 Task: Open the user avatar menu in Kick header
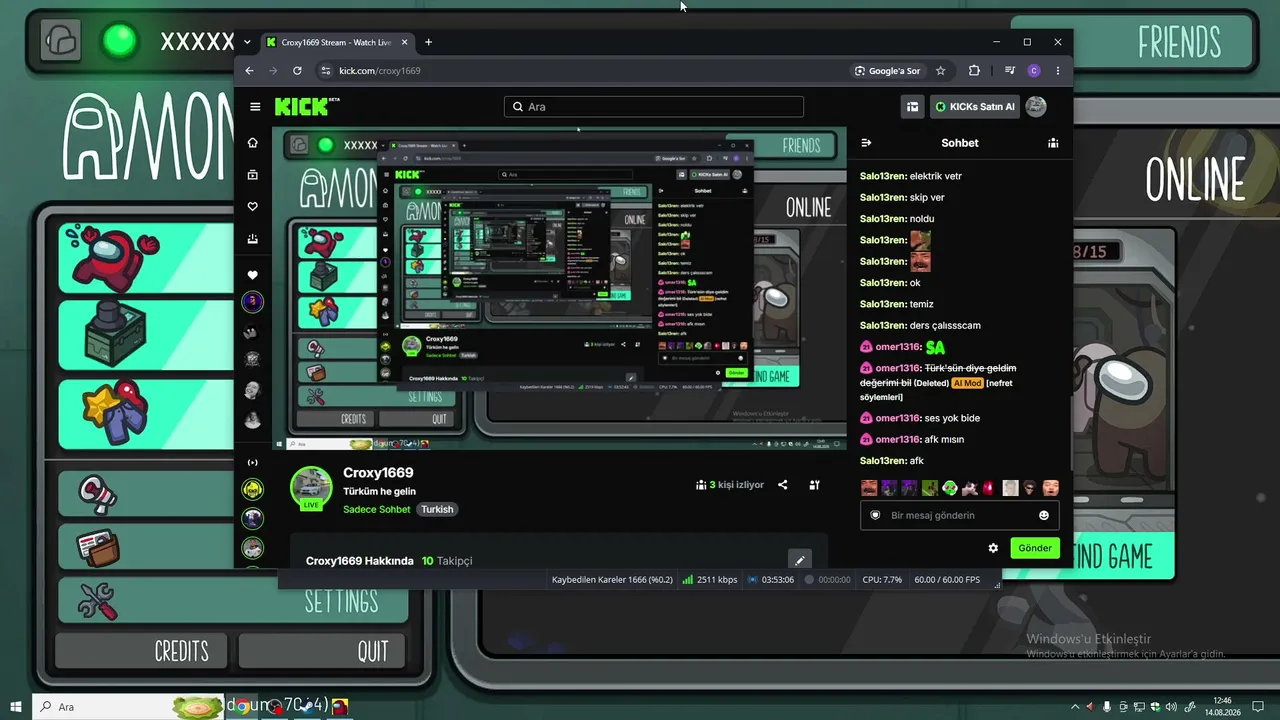[1036, 107]
